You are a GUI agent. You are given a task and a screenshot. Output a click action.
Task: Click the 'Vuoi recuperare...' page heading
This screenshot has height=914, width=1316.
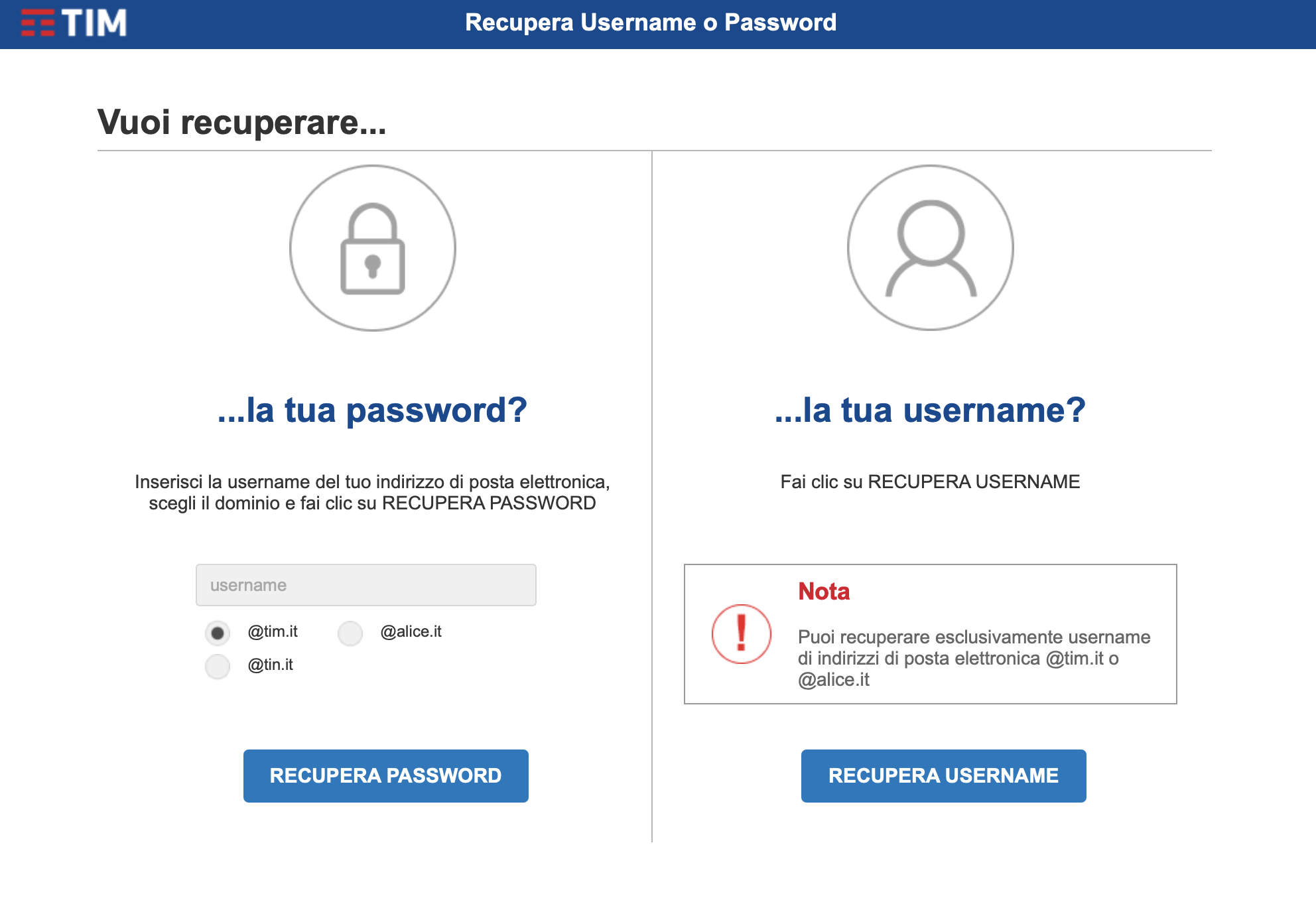pyautogui.click(x=242, y=122)
